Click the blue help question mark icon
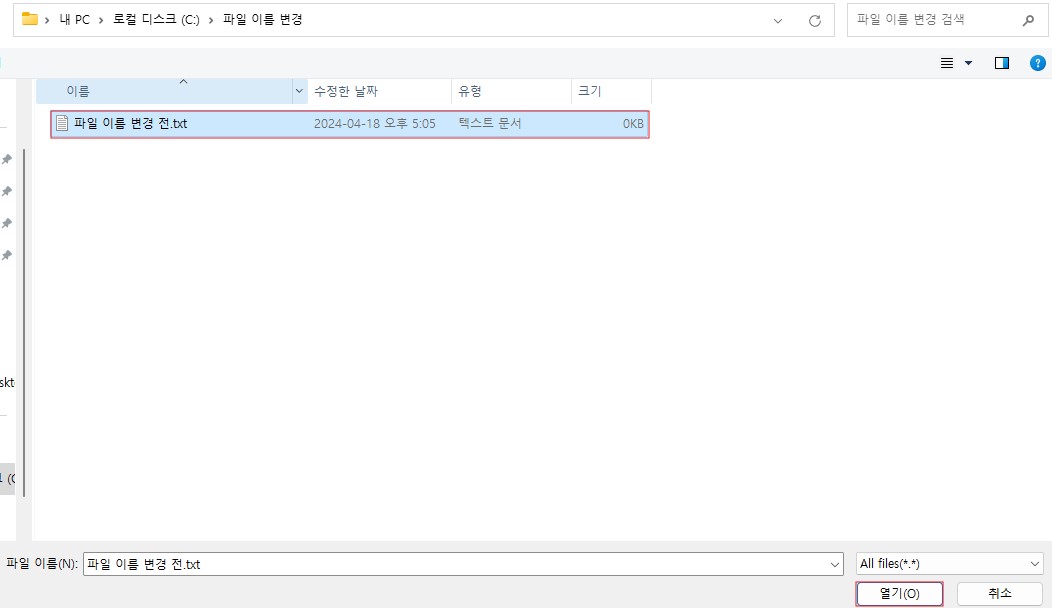The width and height of the screenshot is (1052, 608). [1037, 63]
